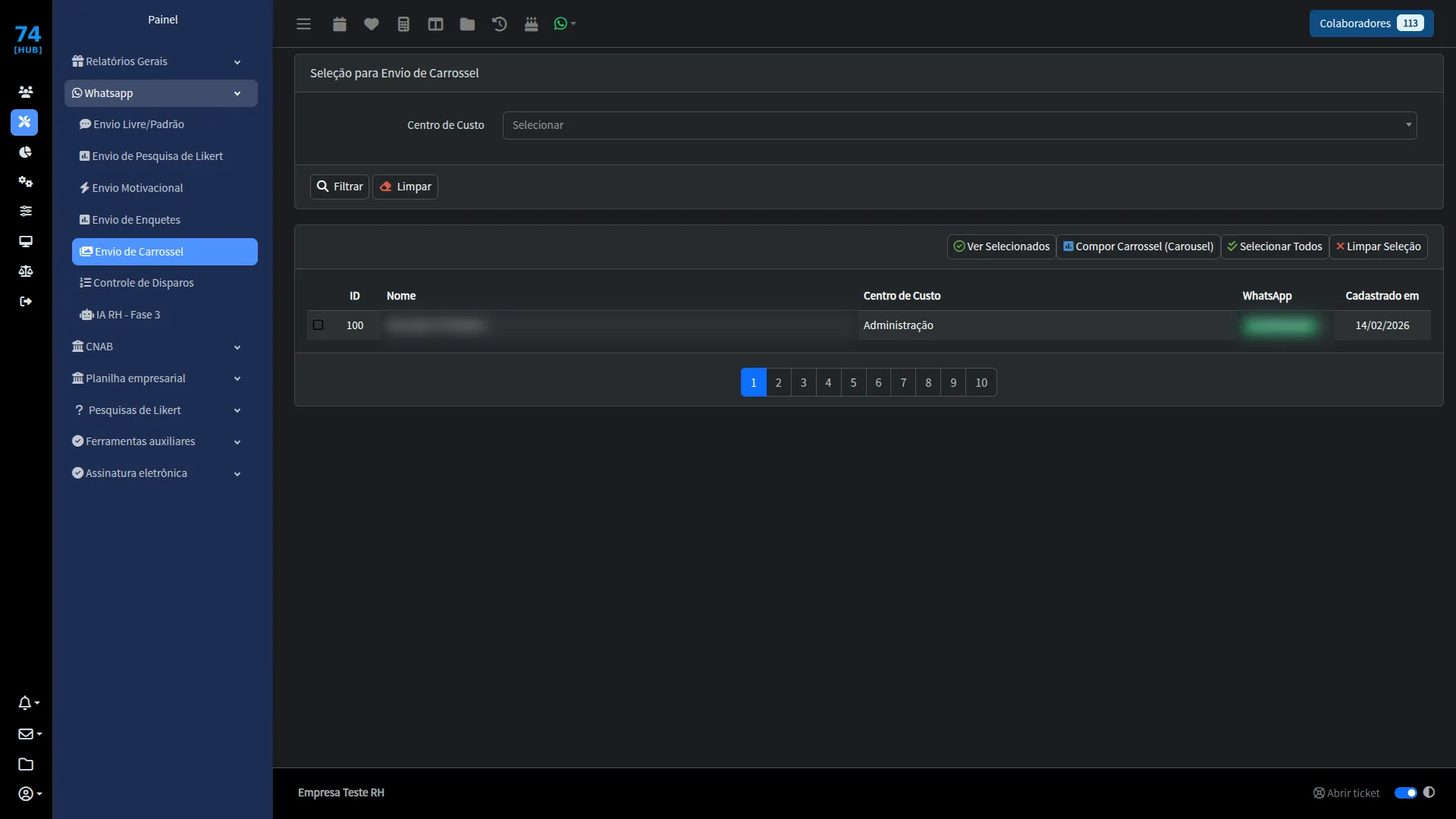Open the calculator icon in toolbar
This screenshot has width=1456, height=819.
pyautogui.click(x=403, y=24)
